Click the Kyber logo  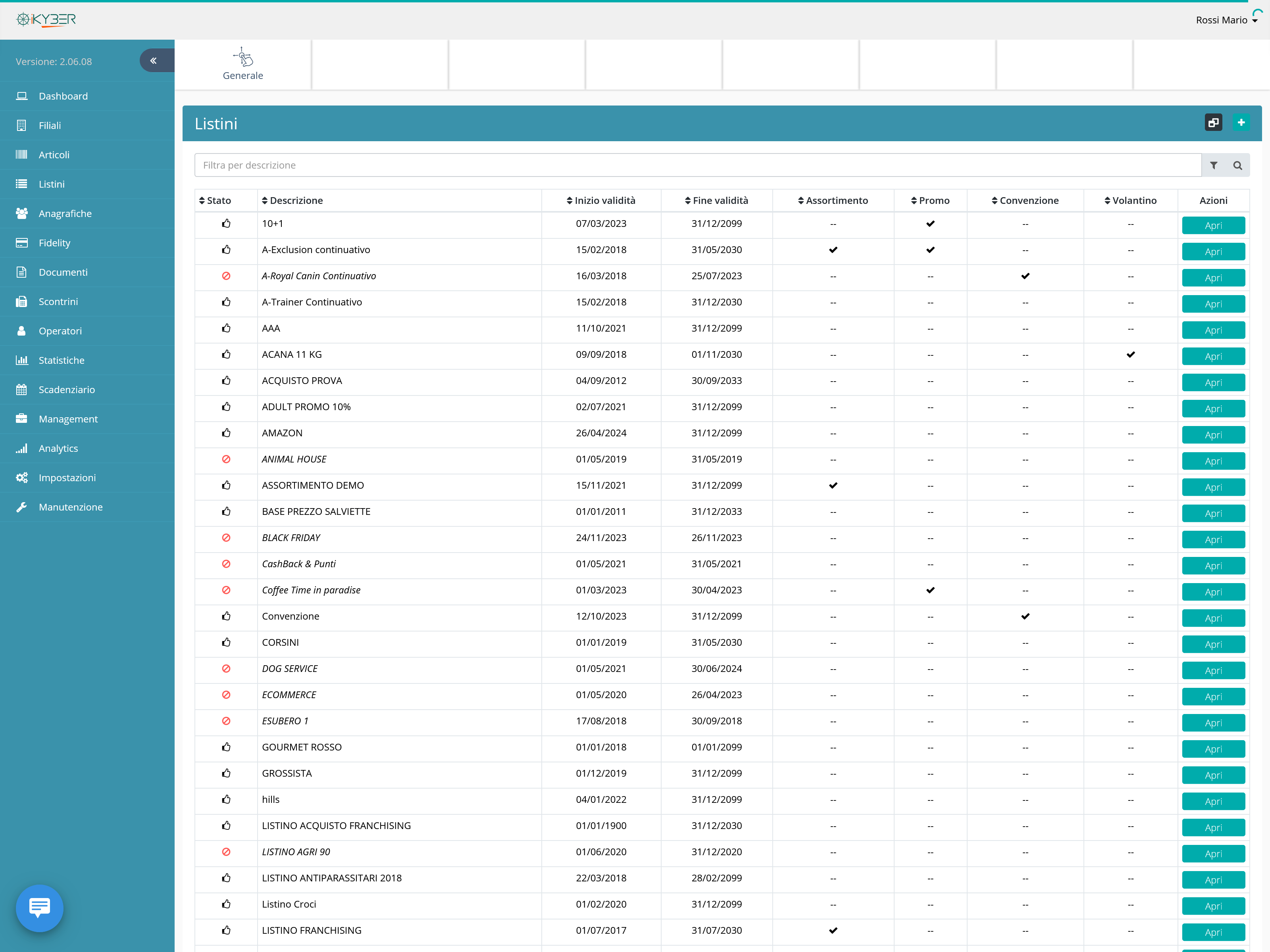(46, 19)
